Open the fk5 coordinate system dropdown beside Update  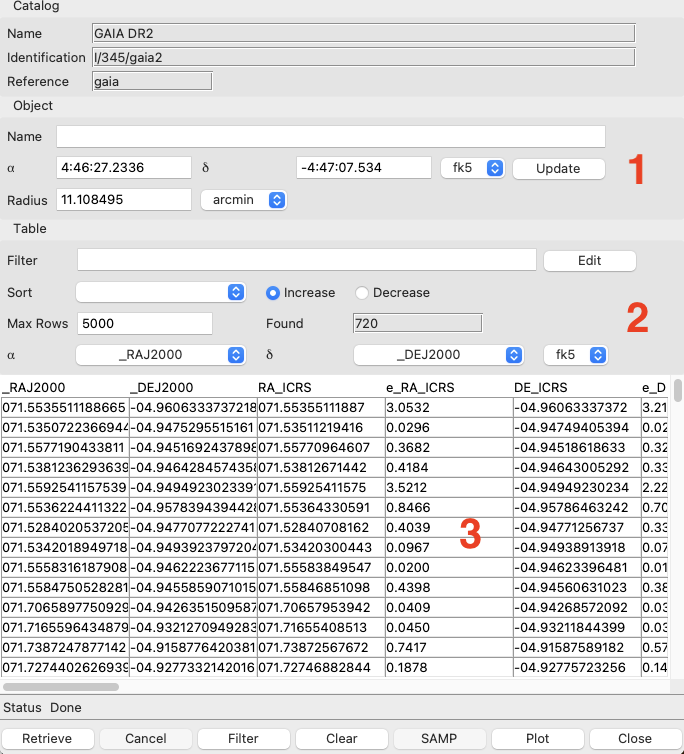(x=472, y=168)
